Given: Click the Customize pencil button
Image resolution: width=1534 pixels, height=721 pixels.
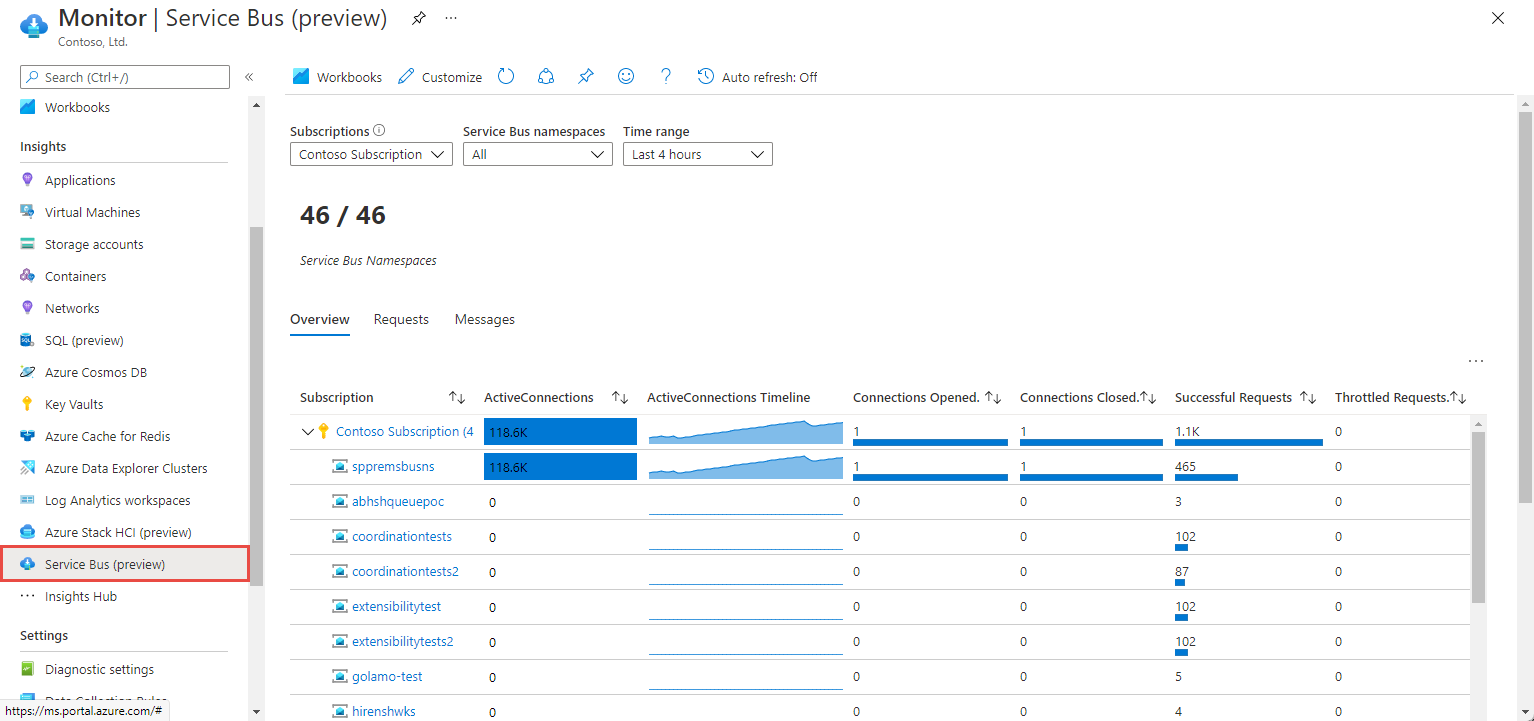Looking at the screenshot, I should click(440, 77).
